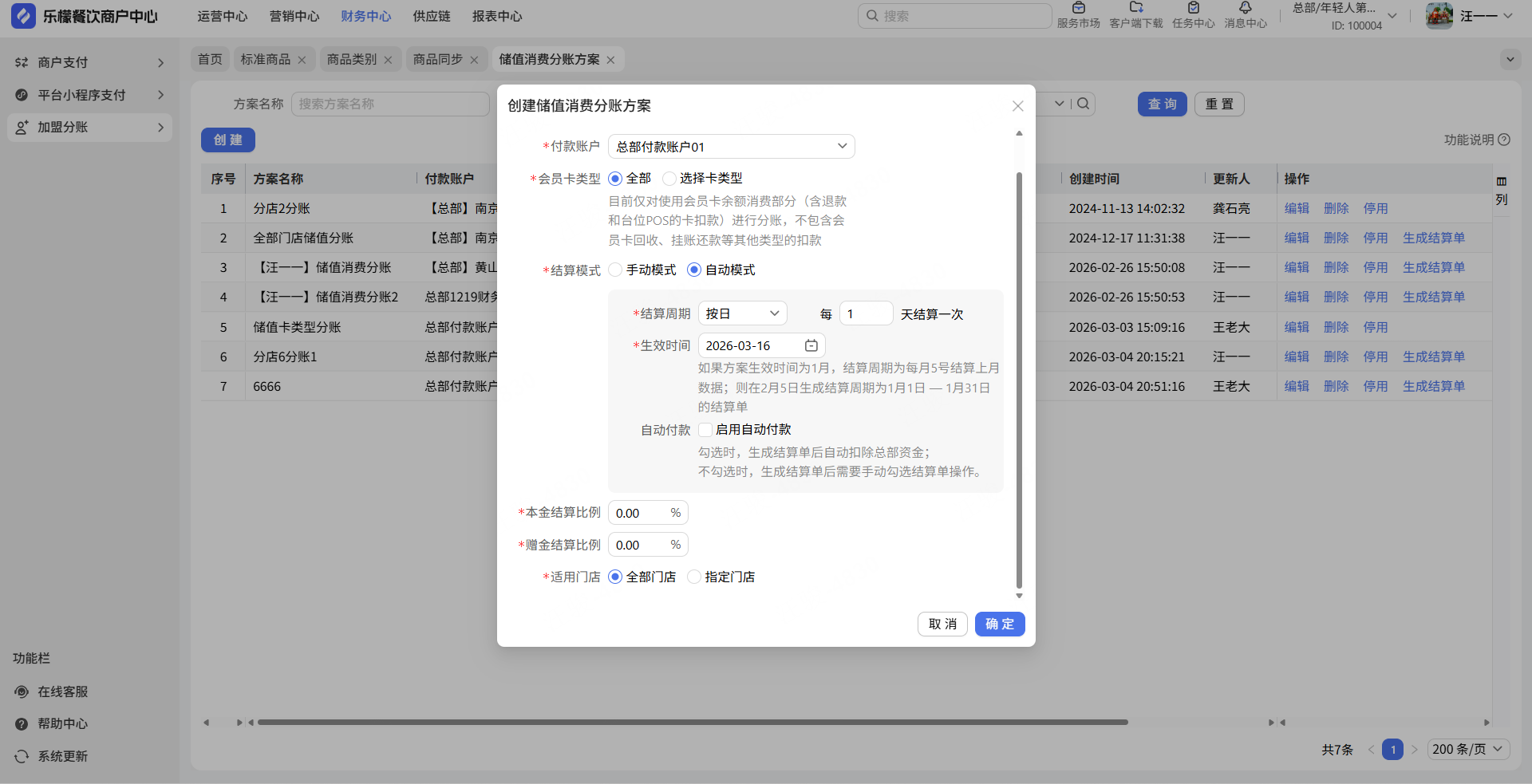Select the 手动模式 radio button
Image resolution: width=1532 pixels, height=784 pixels.
615,270
